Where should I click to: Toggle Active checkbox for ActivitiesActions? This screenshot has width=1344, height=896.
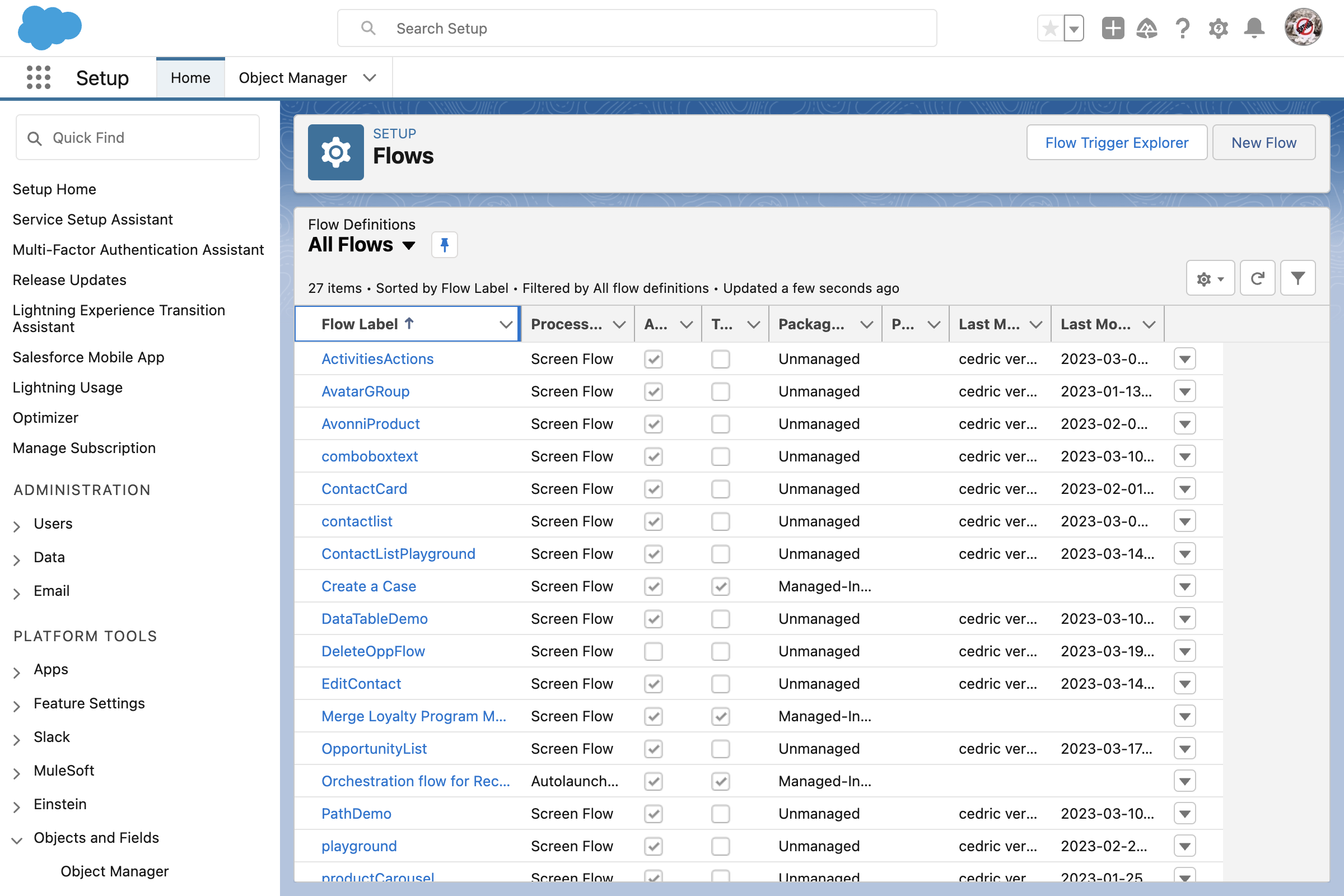[x=653, y=359]
